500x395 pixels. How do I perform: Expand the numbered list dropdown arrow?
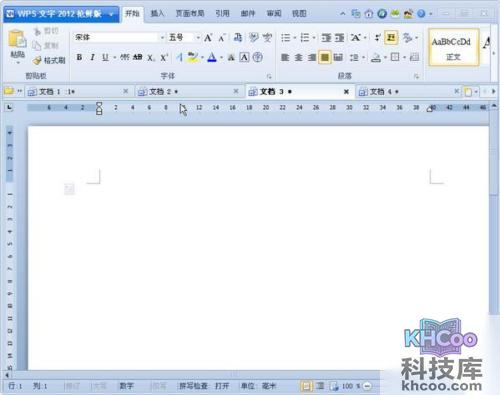(314, 38)
